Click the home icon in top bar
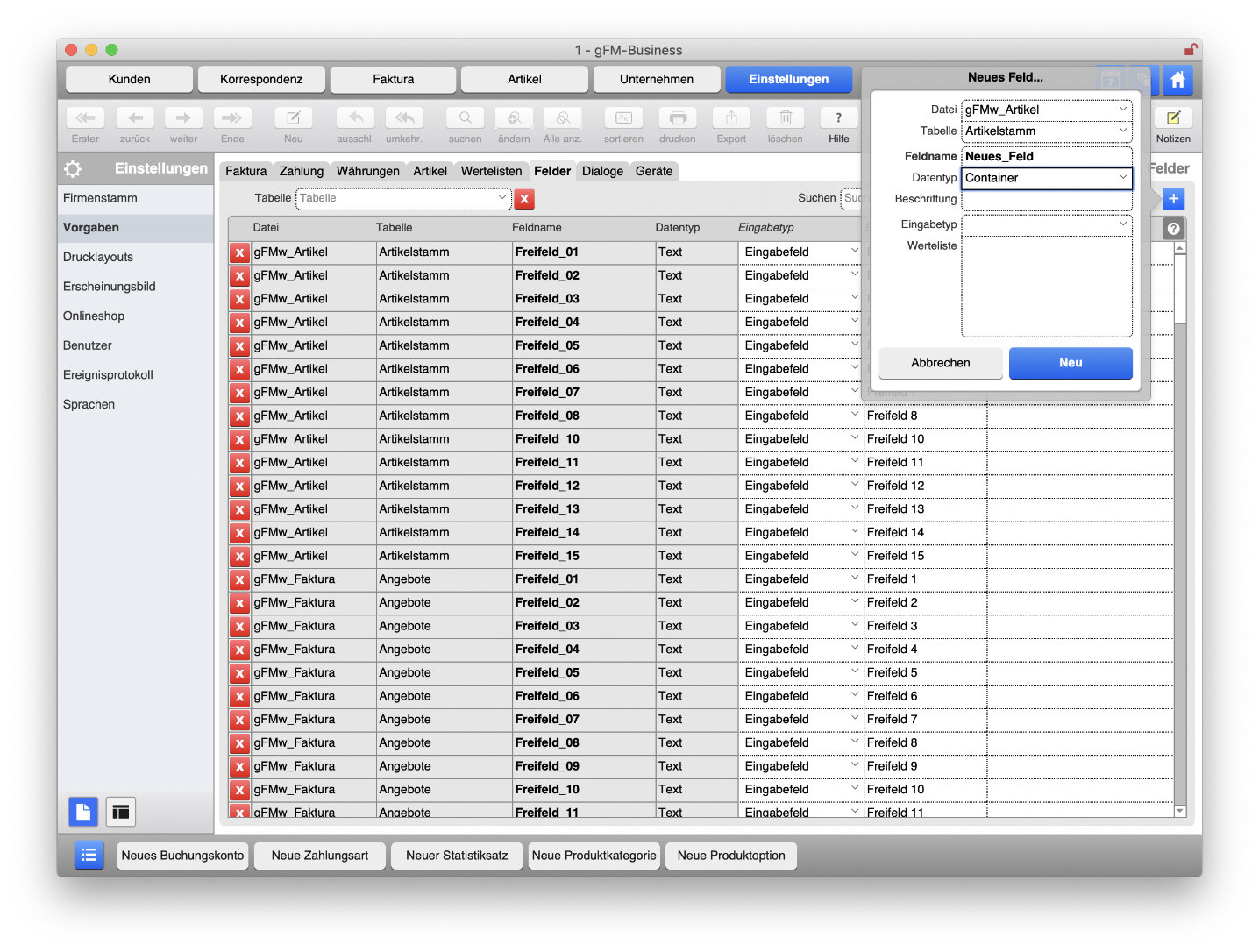1259x952 pixels. (1177, 80)
